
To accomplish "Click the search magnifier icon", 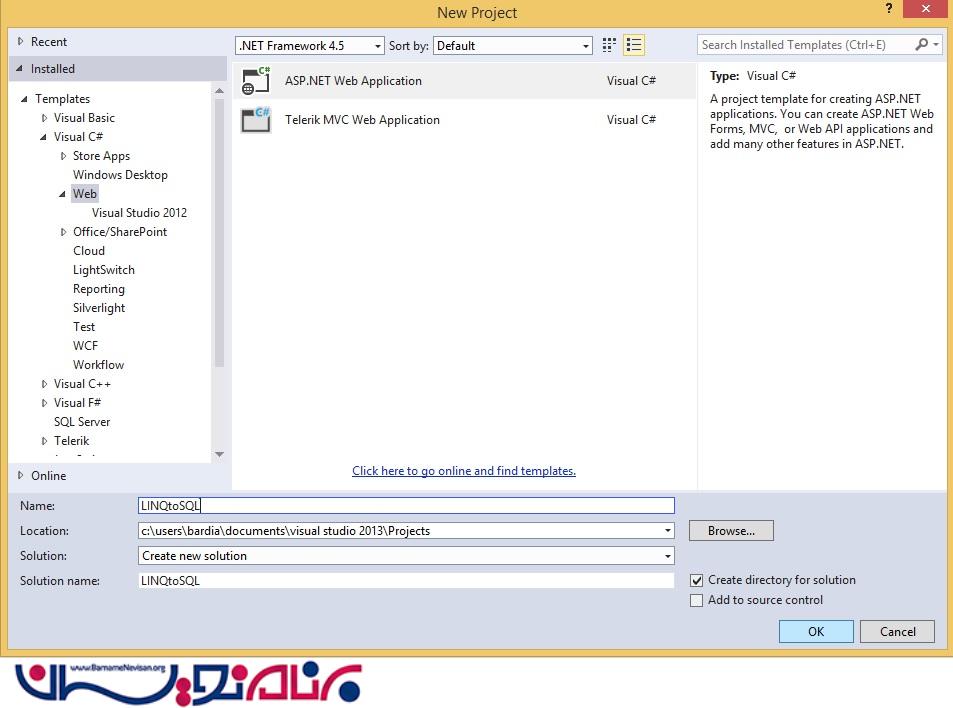I will click(x=921, y=45).
